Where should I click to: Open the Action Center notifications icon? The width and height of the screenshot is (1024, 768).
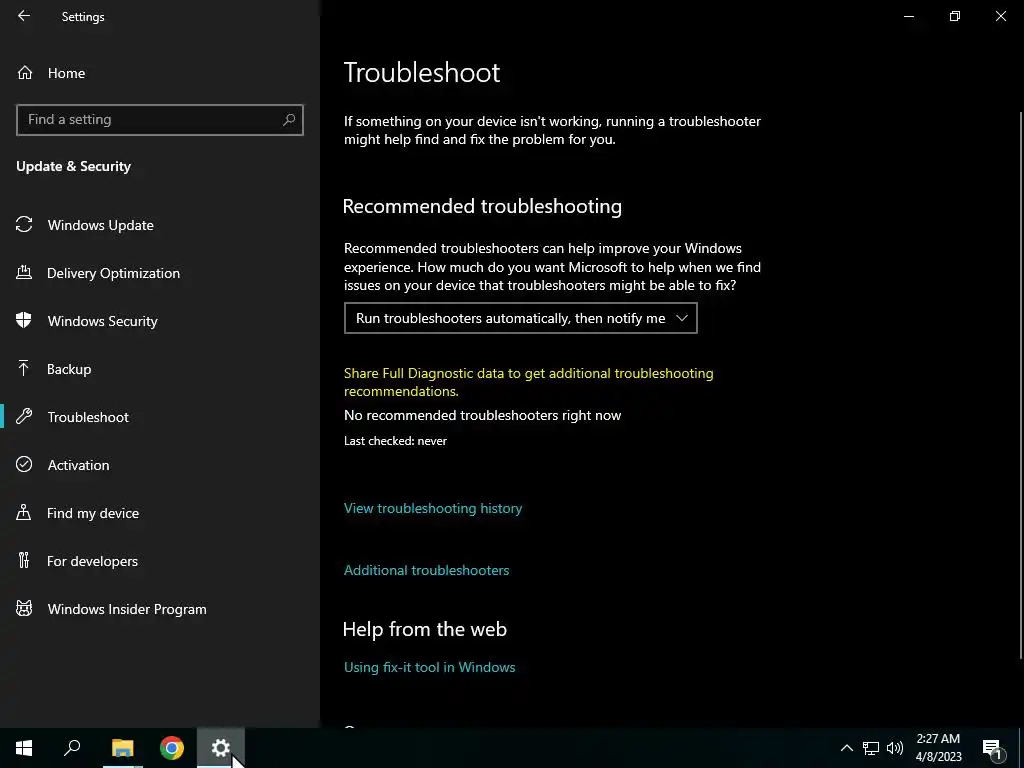point(992,749)
